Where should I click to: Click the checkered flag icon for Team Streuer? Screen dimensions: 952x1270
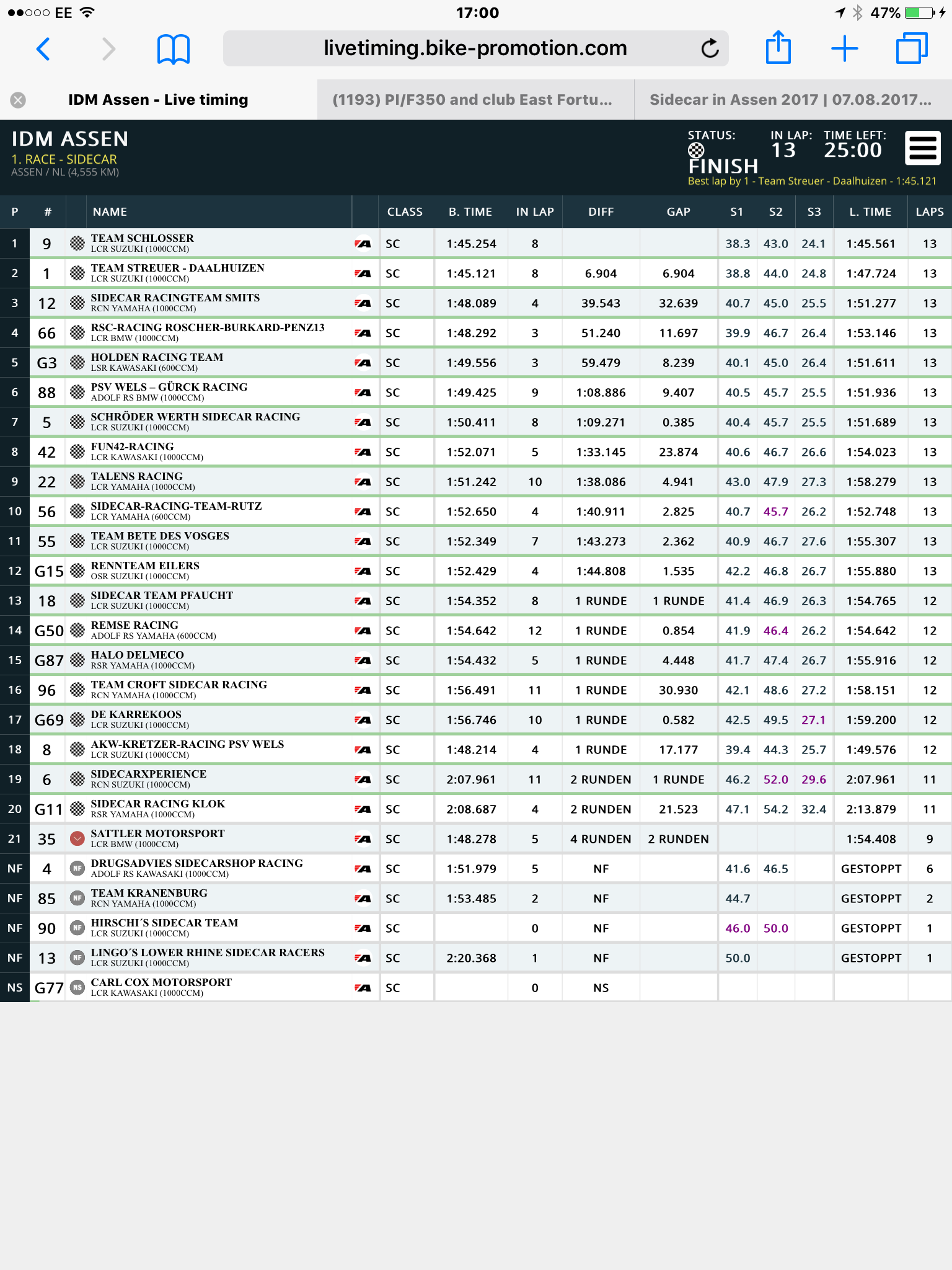(x=77, y=273)
